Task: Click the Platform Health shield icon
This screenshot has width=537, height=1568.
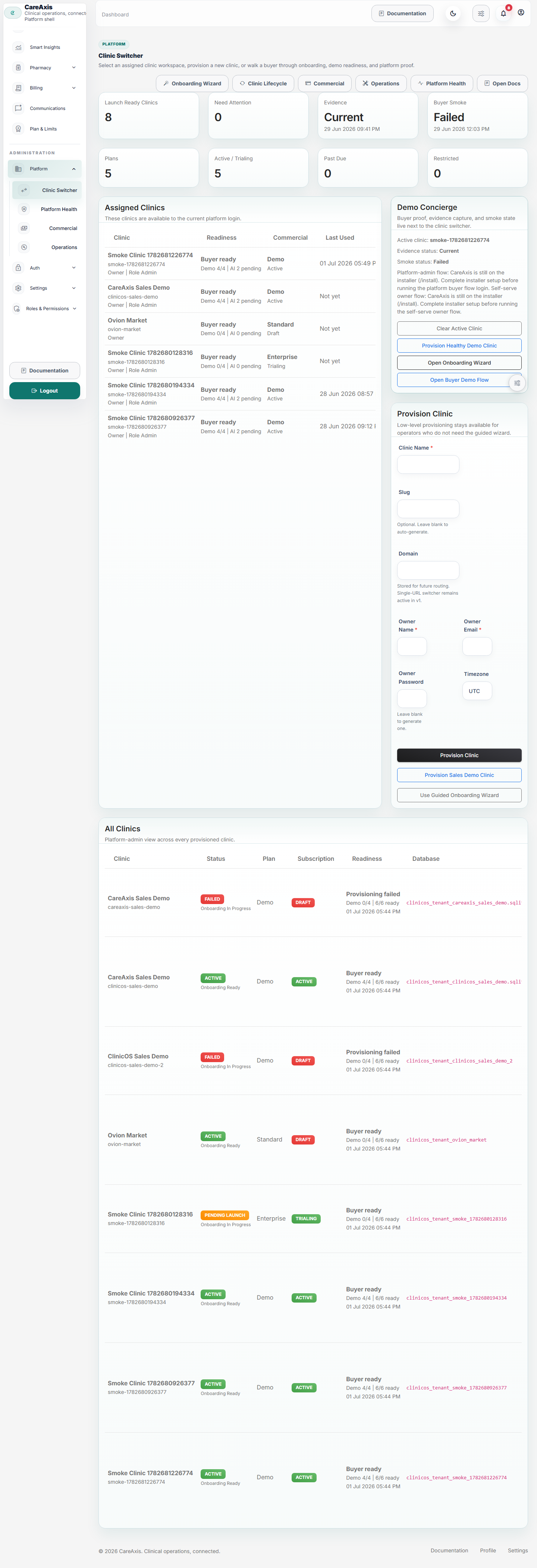Action: tap(24, 210)
